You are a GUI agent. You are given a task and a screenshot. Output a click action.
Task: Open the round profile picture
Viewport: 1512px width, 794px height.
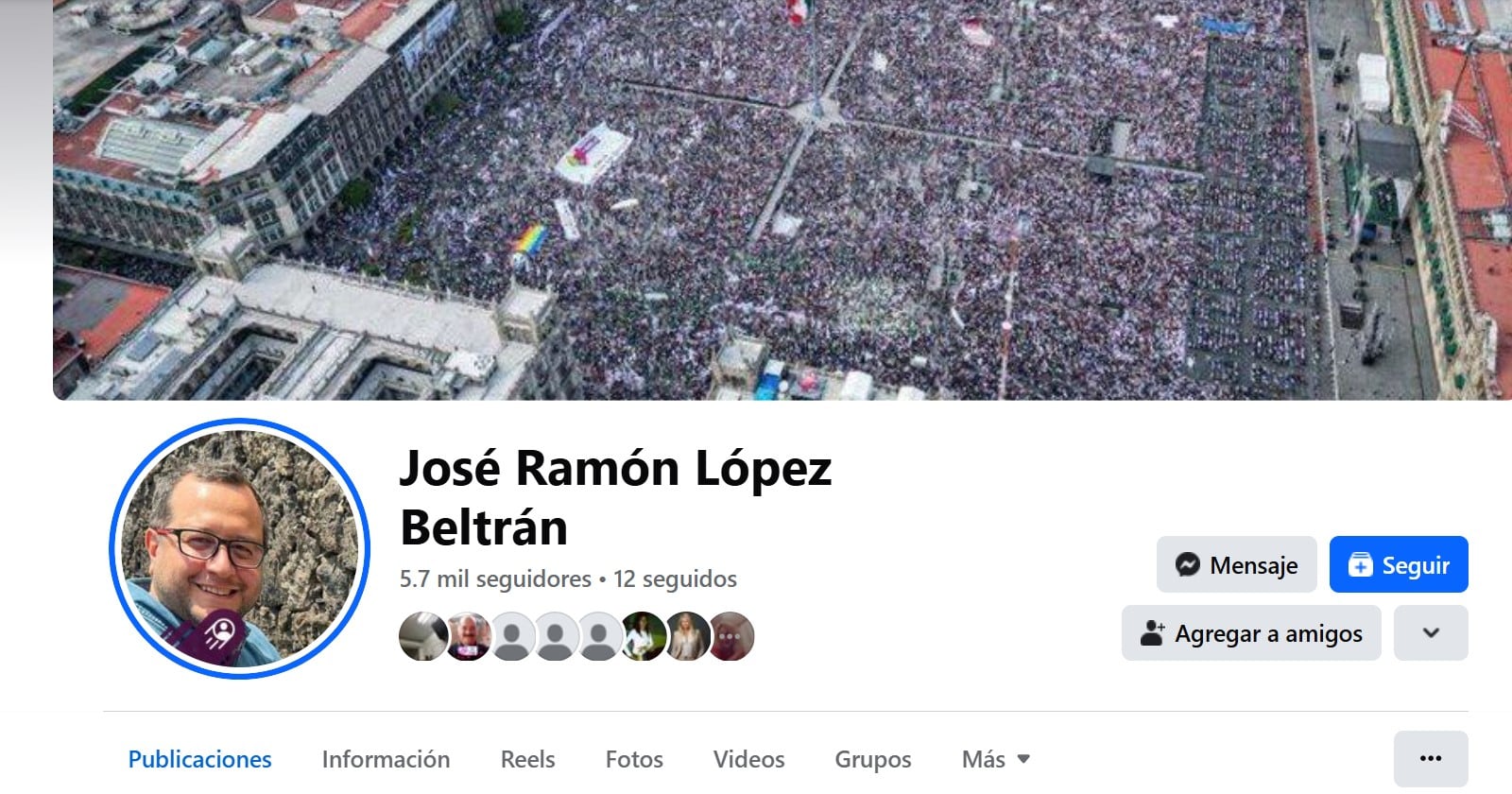tap(239, 548)
